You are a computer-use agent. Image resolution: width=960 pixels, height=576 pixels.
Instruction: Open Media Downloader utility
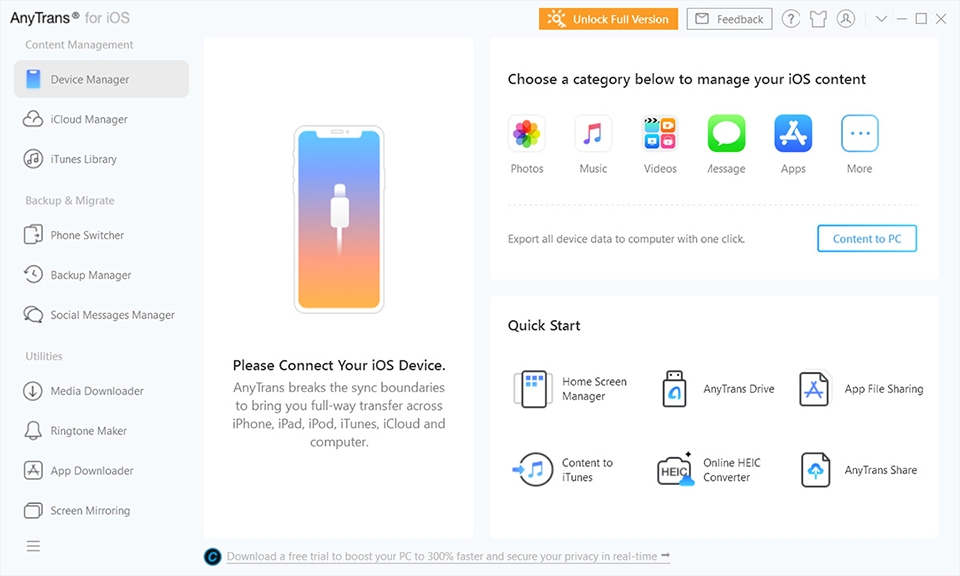(101, 391)
